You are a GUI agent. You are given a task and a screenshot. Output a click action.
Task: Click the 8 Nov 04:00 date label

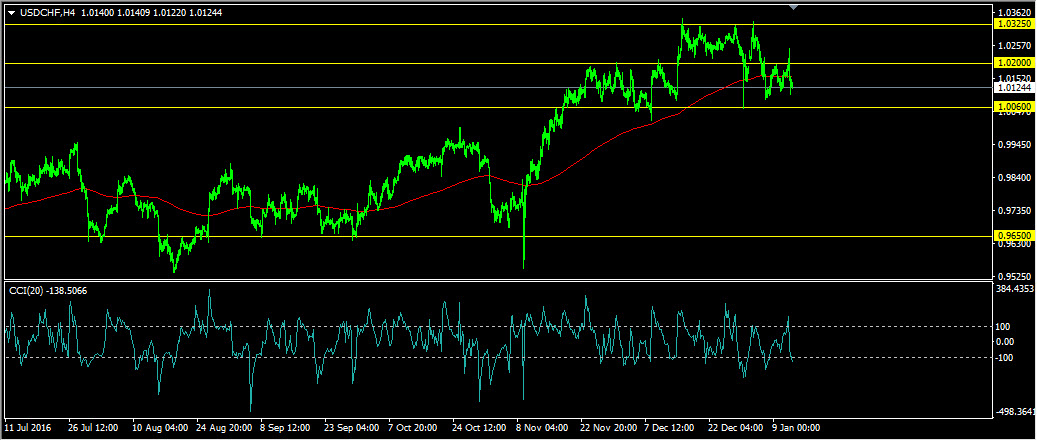tap(542, 428)
